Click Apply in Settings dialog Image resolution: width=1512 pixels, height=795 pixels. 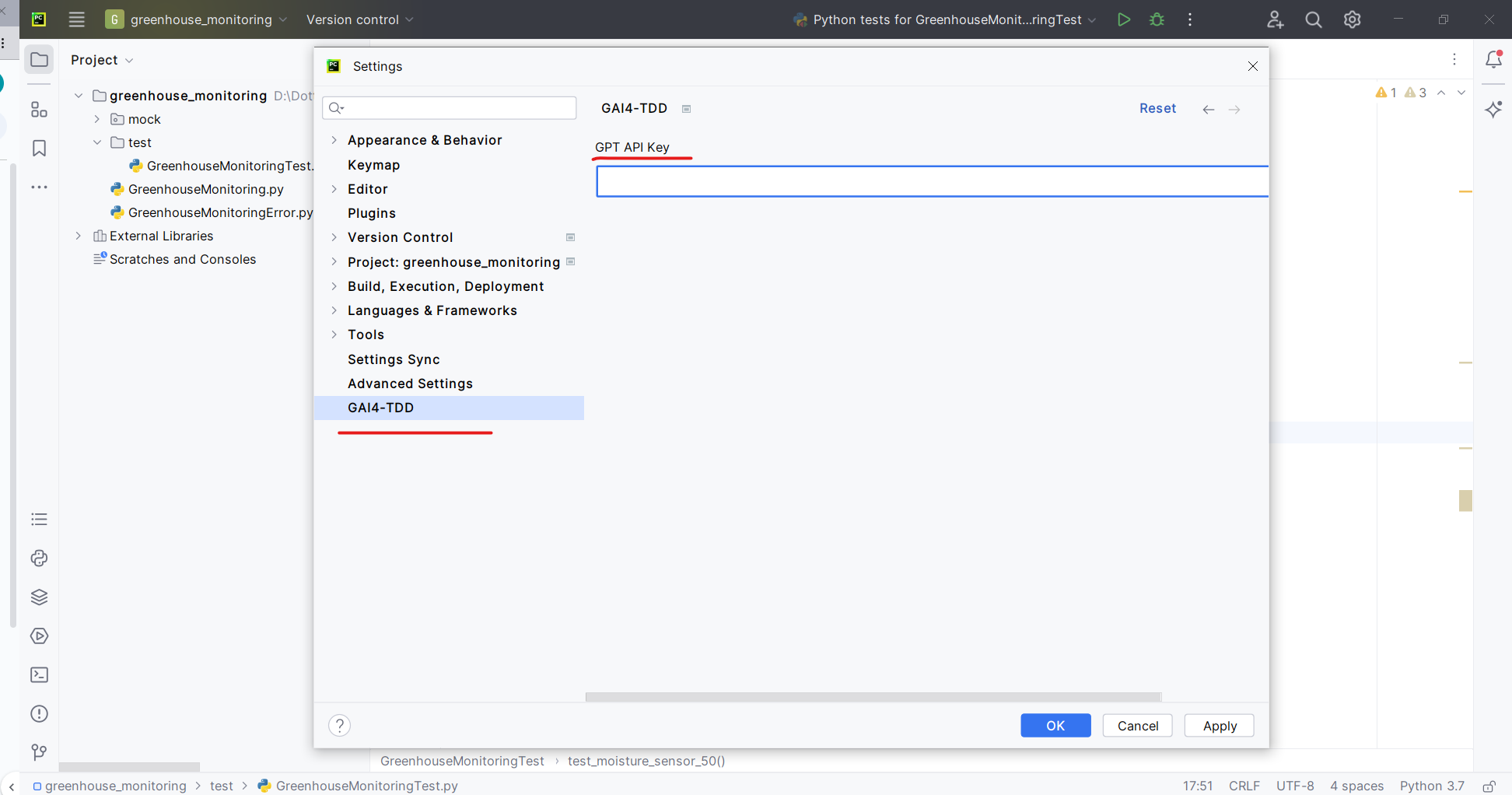coord(1220,725)
